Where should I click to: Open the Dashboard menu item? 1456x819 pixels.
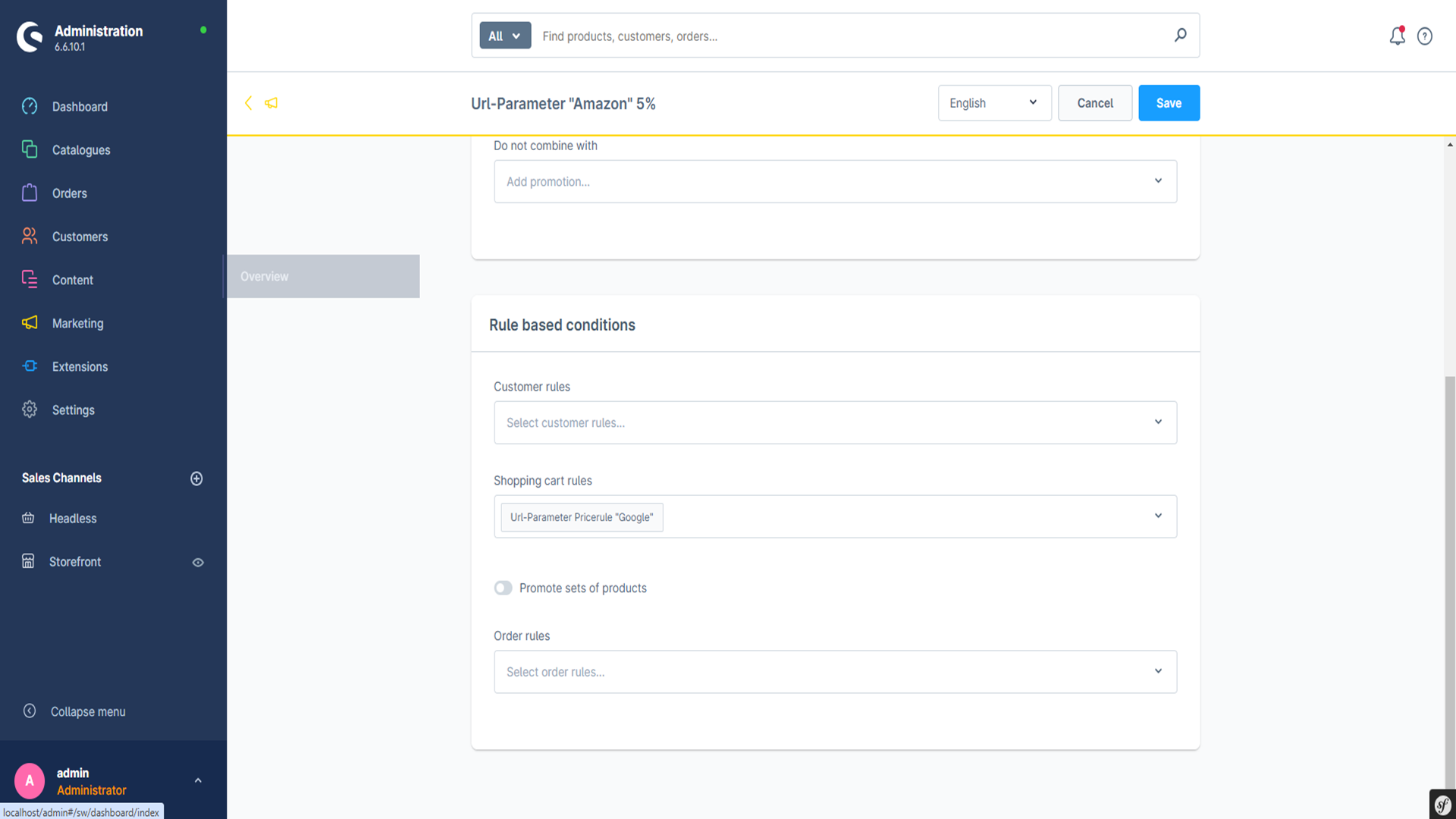(80, 106)
